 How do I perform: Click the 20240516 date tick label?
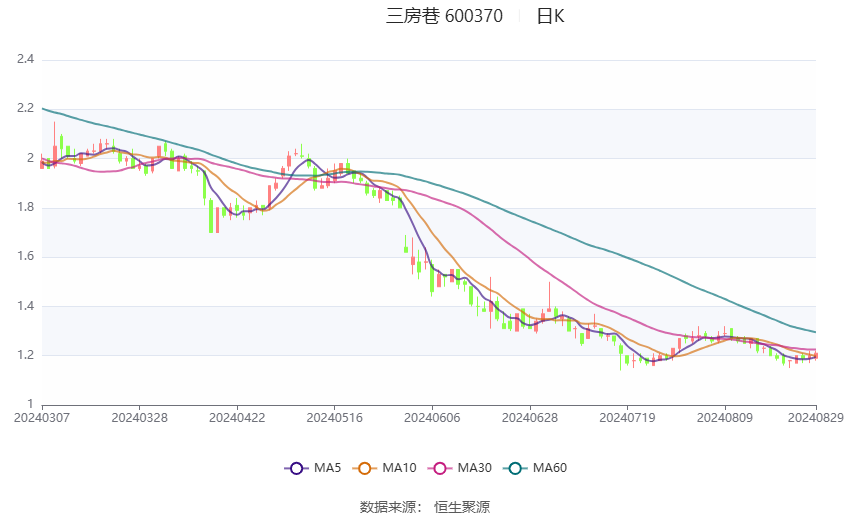(x=334, y=416)
